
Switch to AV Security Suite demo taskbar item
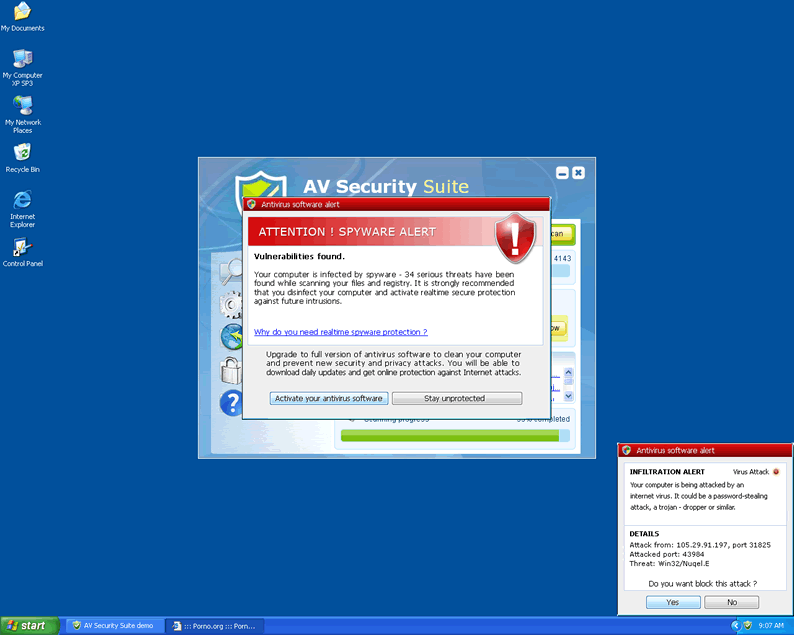pyautogui.click(x=112, y=625)
